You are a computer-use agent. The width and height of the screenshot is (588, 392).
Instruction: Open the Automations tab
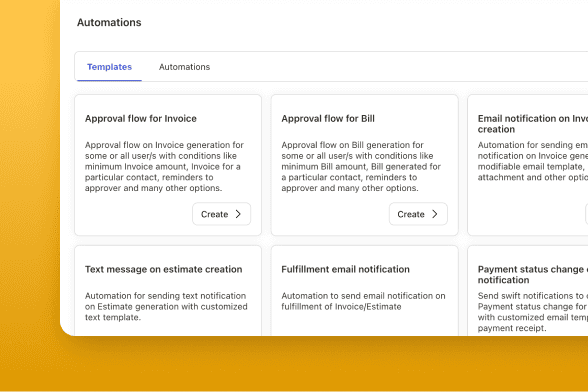(184, 67)
